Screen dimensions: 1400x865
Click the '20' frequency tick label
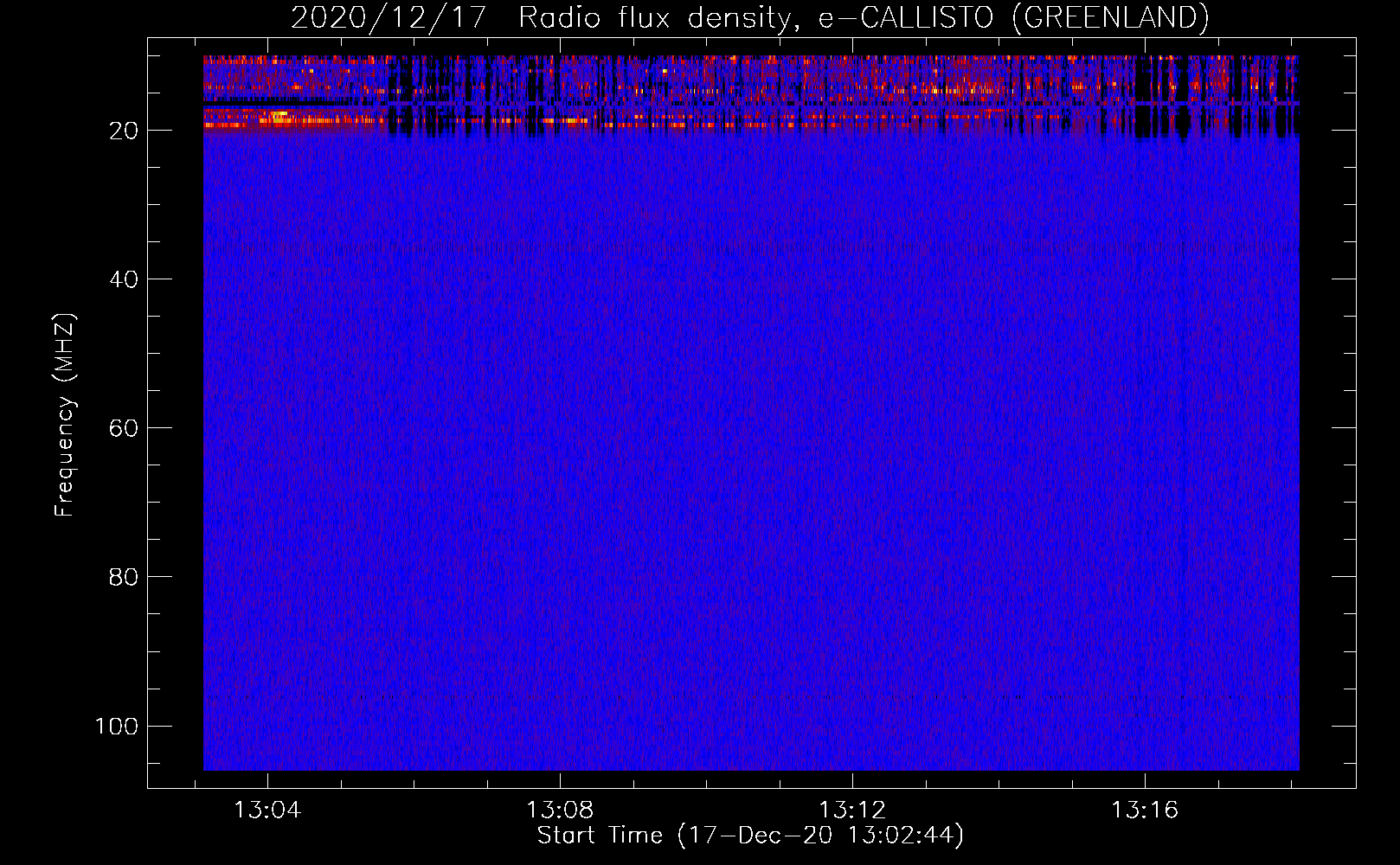[x=124, y=131]
